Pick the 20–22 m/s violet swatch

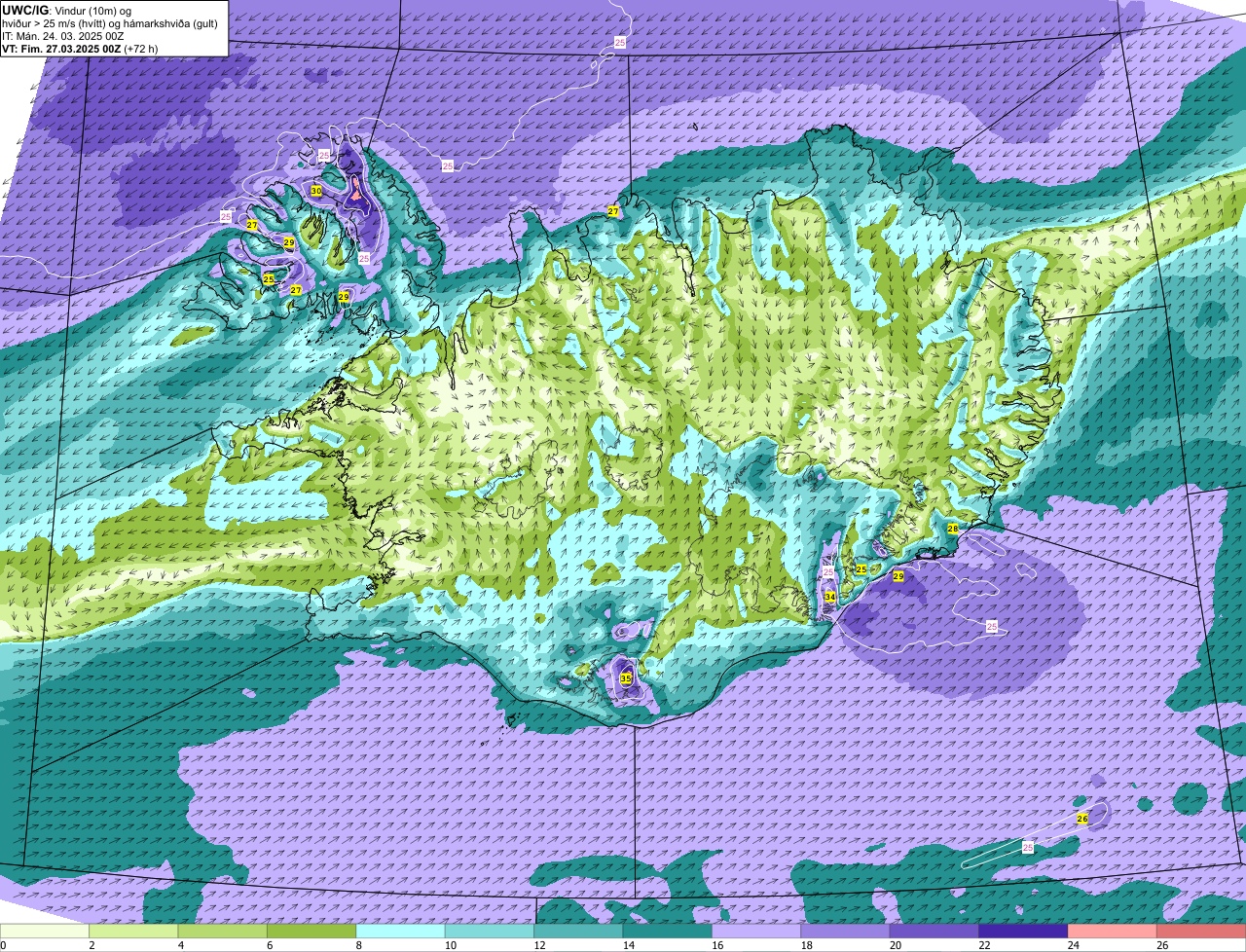coord(934,932)
